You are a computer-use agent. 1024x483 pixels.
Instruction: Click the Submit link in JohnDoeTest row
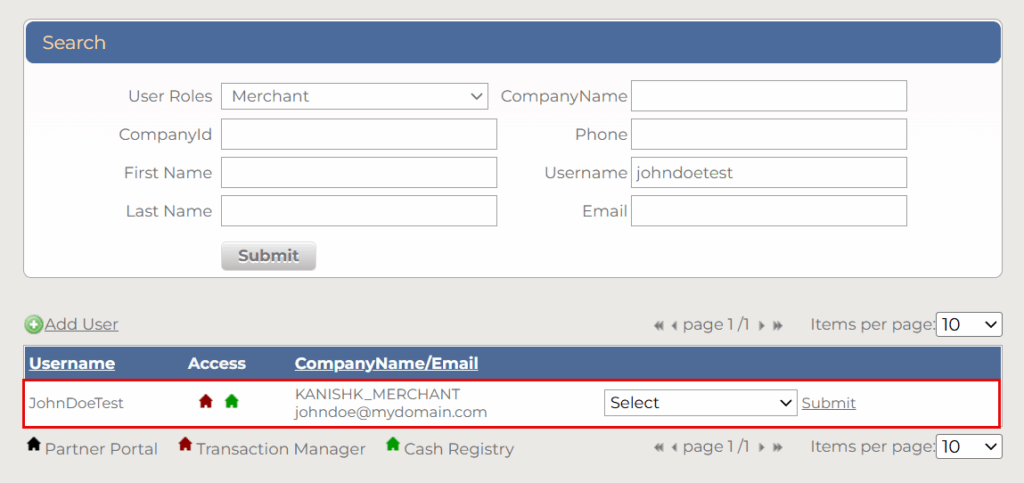coord(829,403)
